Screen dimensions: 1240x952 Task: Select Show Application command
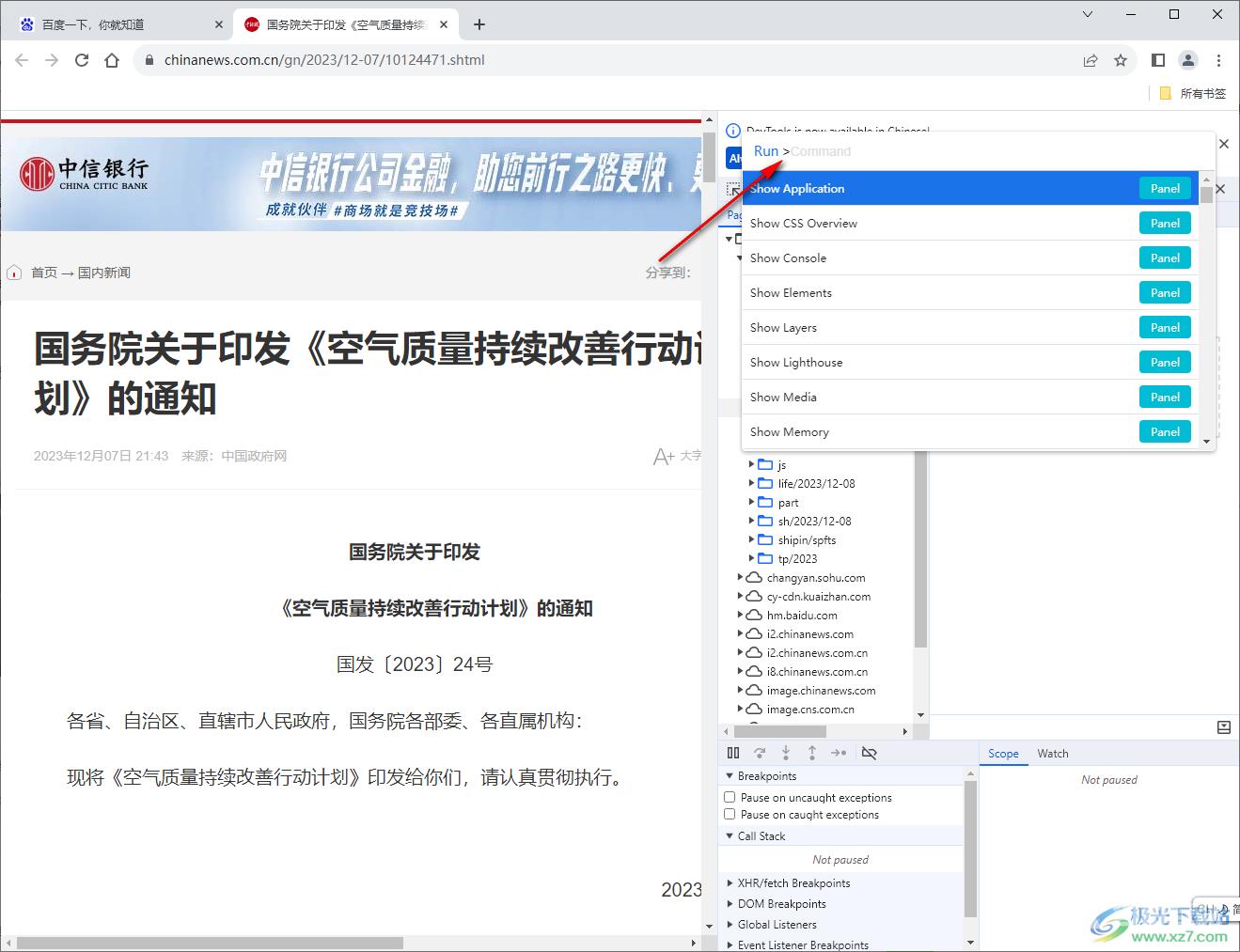[x=970, y=188]
